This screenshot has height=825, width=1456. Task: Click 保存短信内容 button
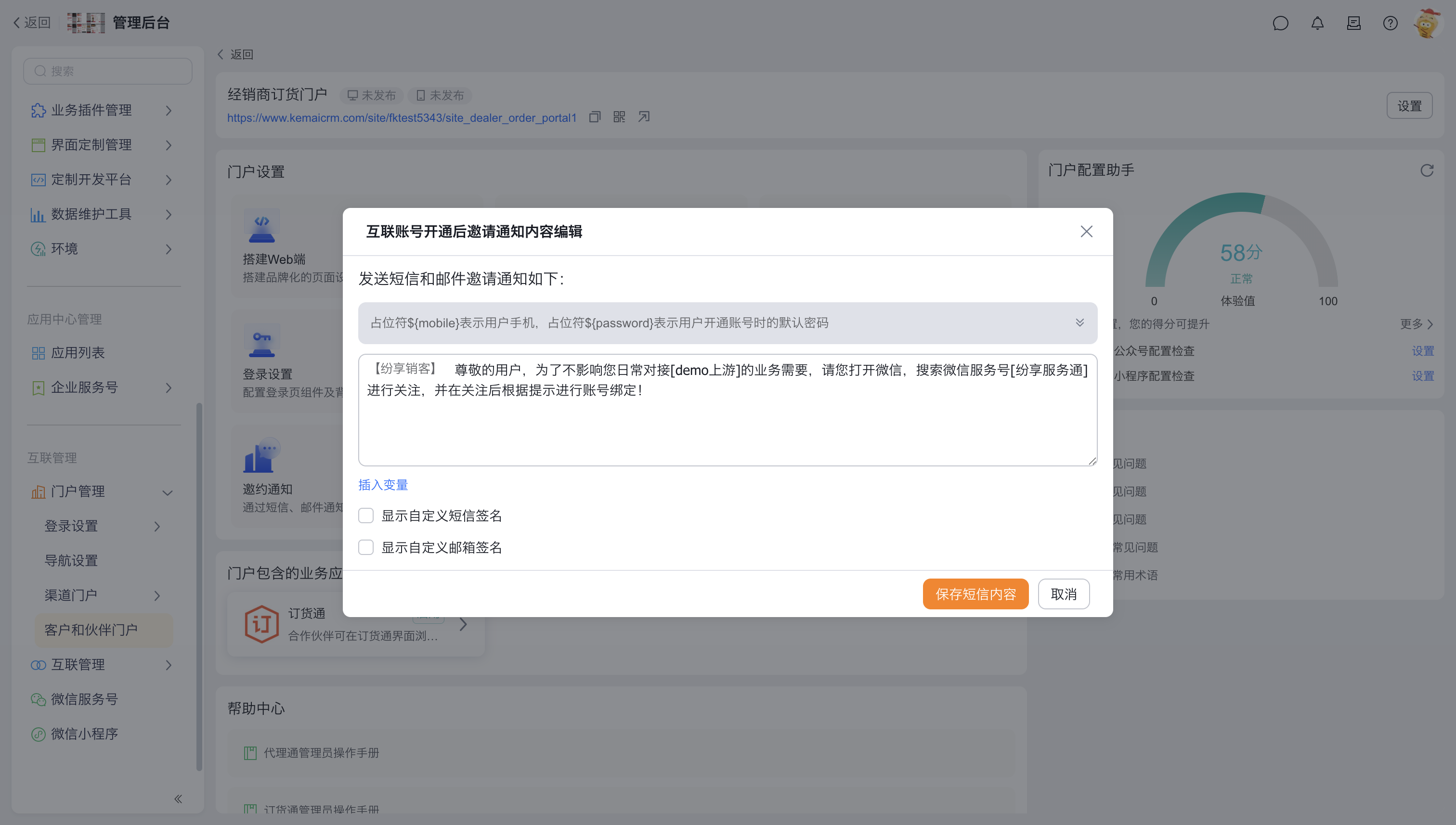pos(975,594)
